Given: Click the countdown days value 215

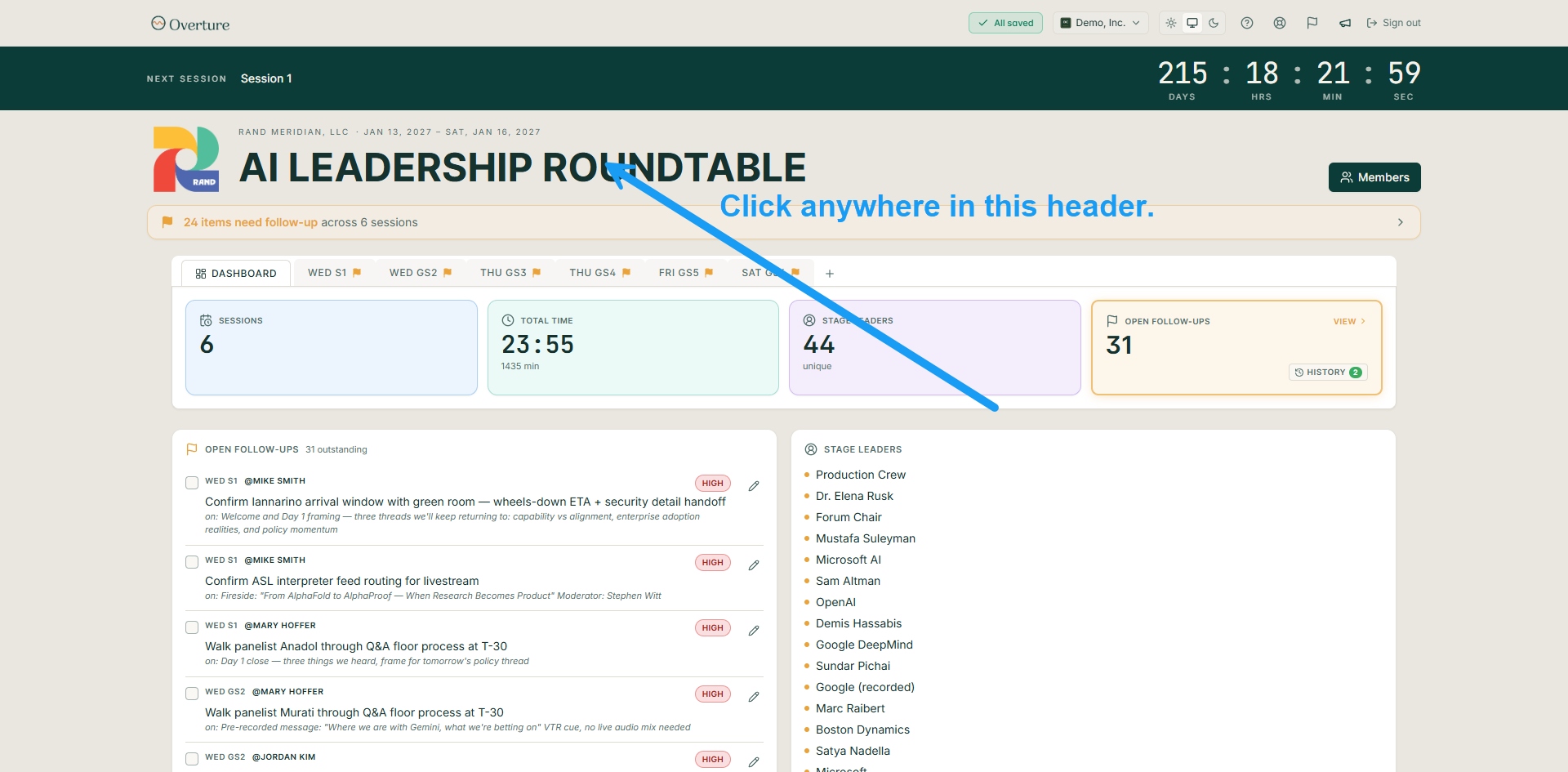Looking at the screenshot, I should click(x=1183, y=74).
